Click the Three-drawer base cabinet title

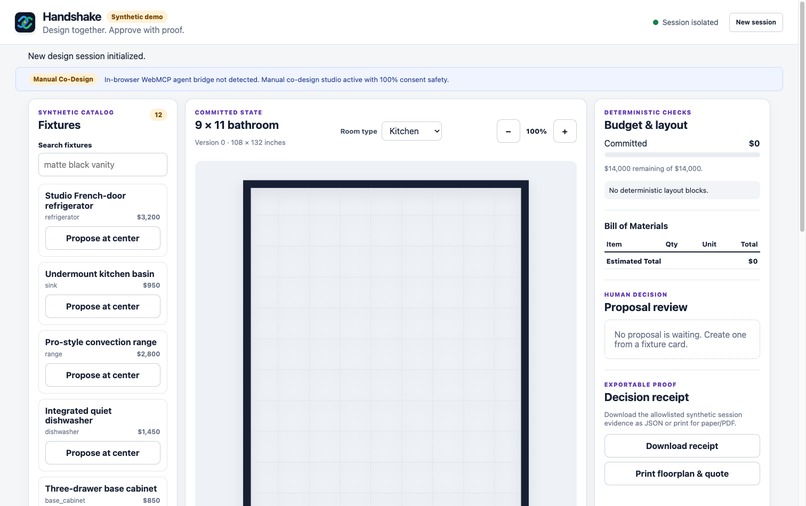coord(101,489)
